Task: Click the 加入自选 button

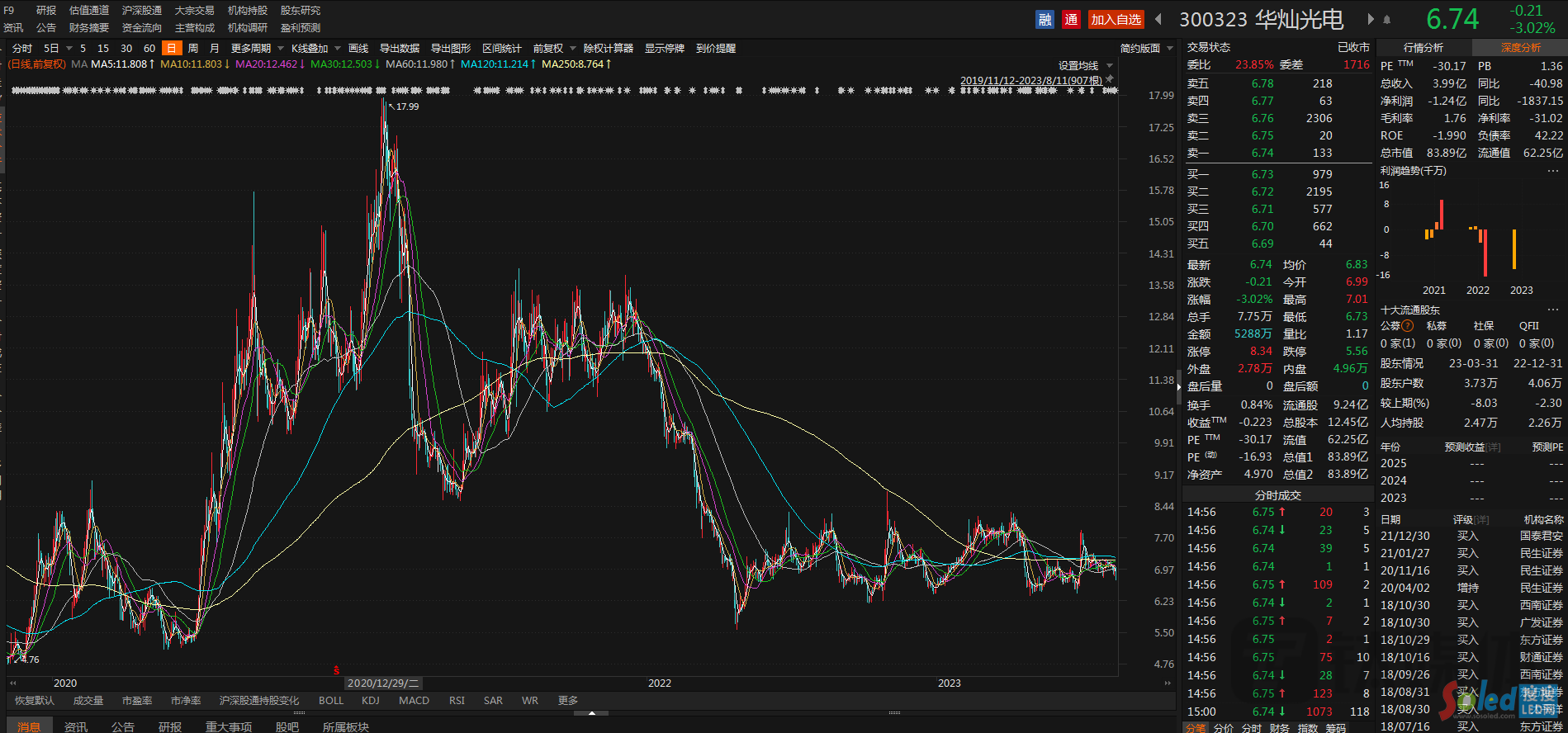Action: click(x=1116, y=20)
